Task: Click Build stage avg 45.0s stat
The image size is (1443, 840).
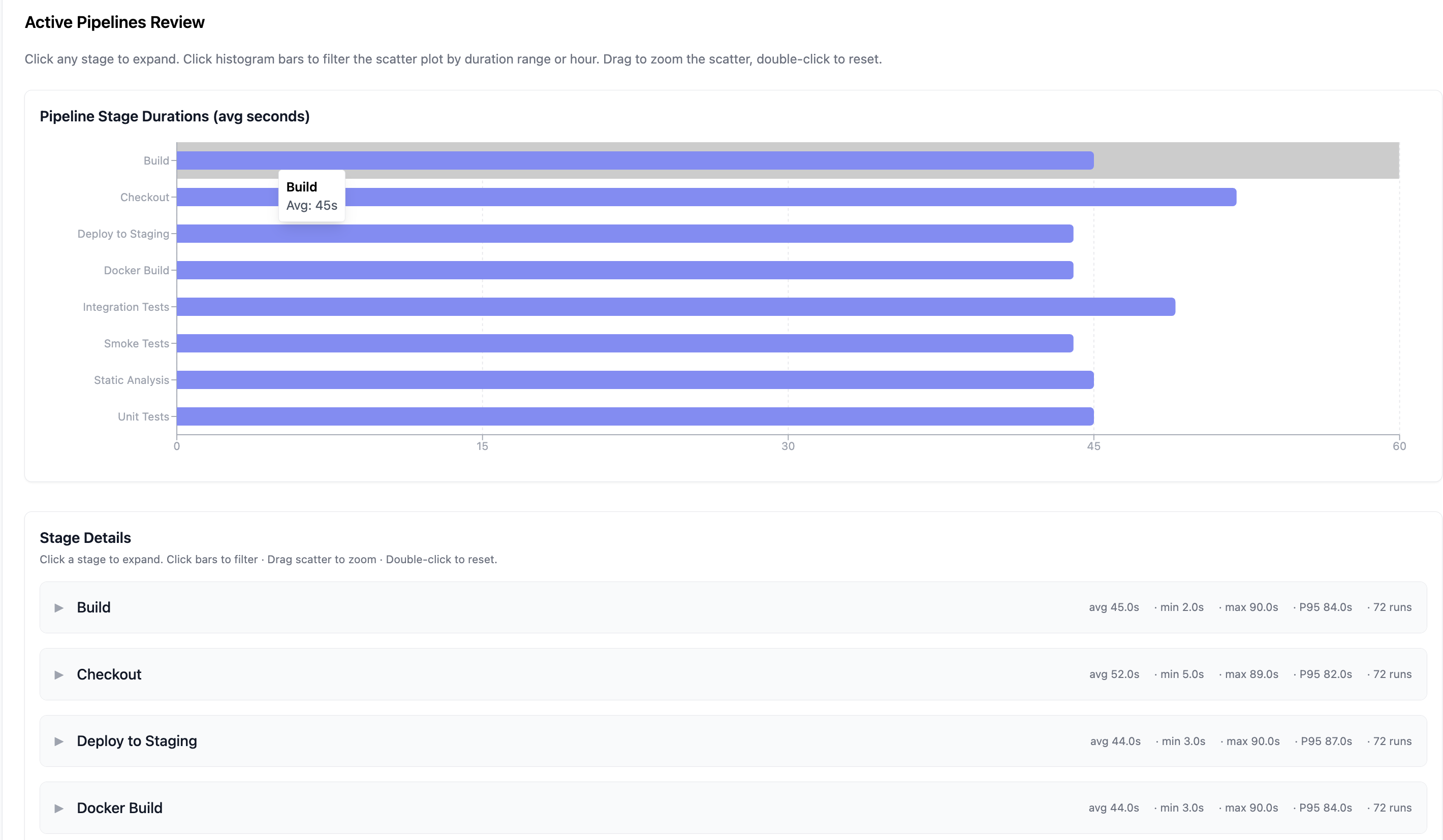Action: click(x=1114, y=608)
